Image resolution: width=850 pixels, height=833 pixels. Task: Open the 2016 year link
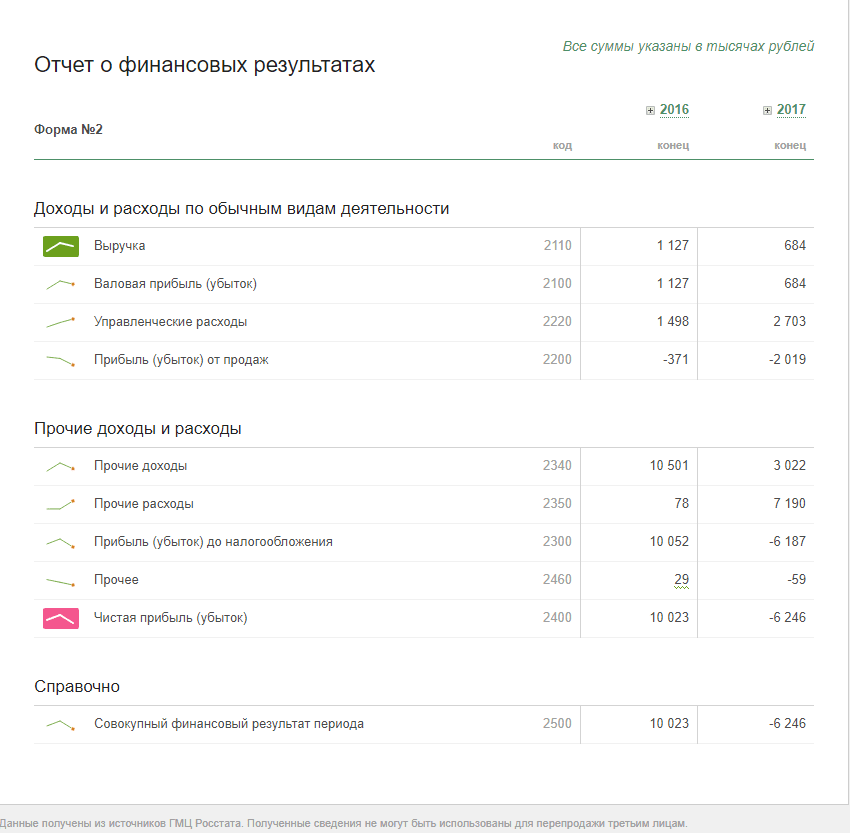pyautogui.click(x=674, y=110)
